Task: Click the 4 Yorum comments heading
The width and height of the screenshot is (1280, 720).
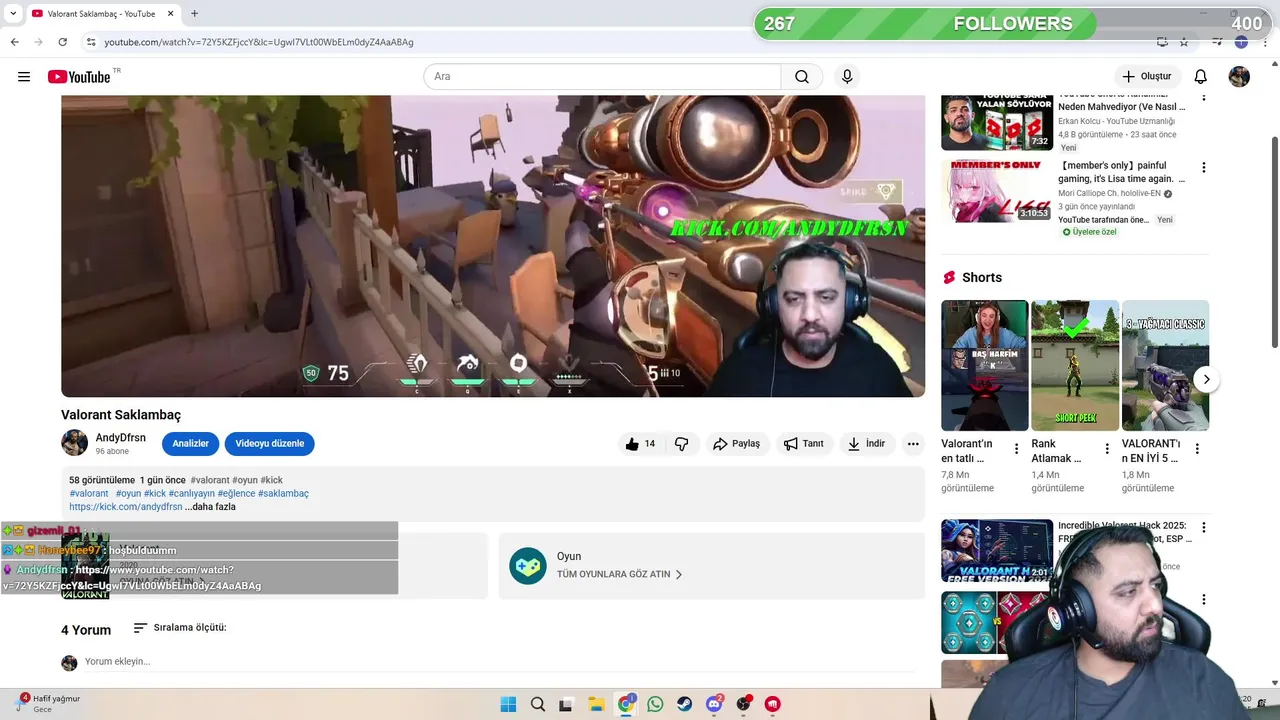Action: [x=86, y=630]
